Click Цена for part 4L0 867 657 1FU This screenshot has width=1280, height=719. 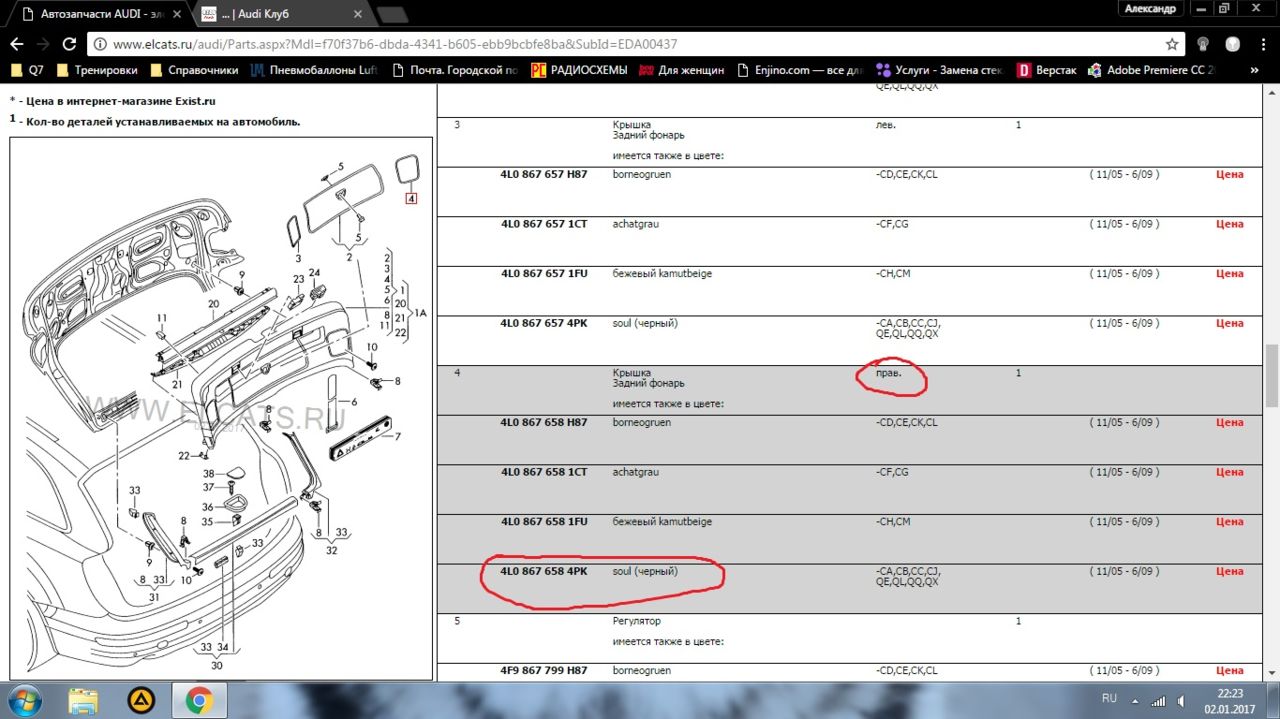pos(1229,274)
